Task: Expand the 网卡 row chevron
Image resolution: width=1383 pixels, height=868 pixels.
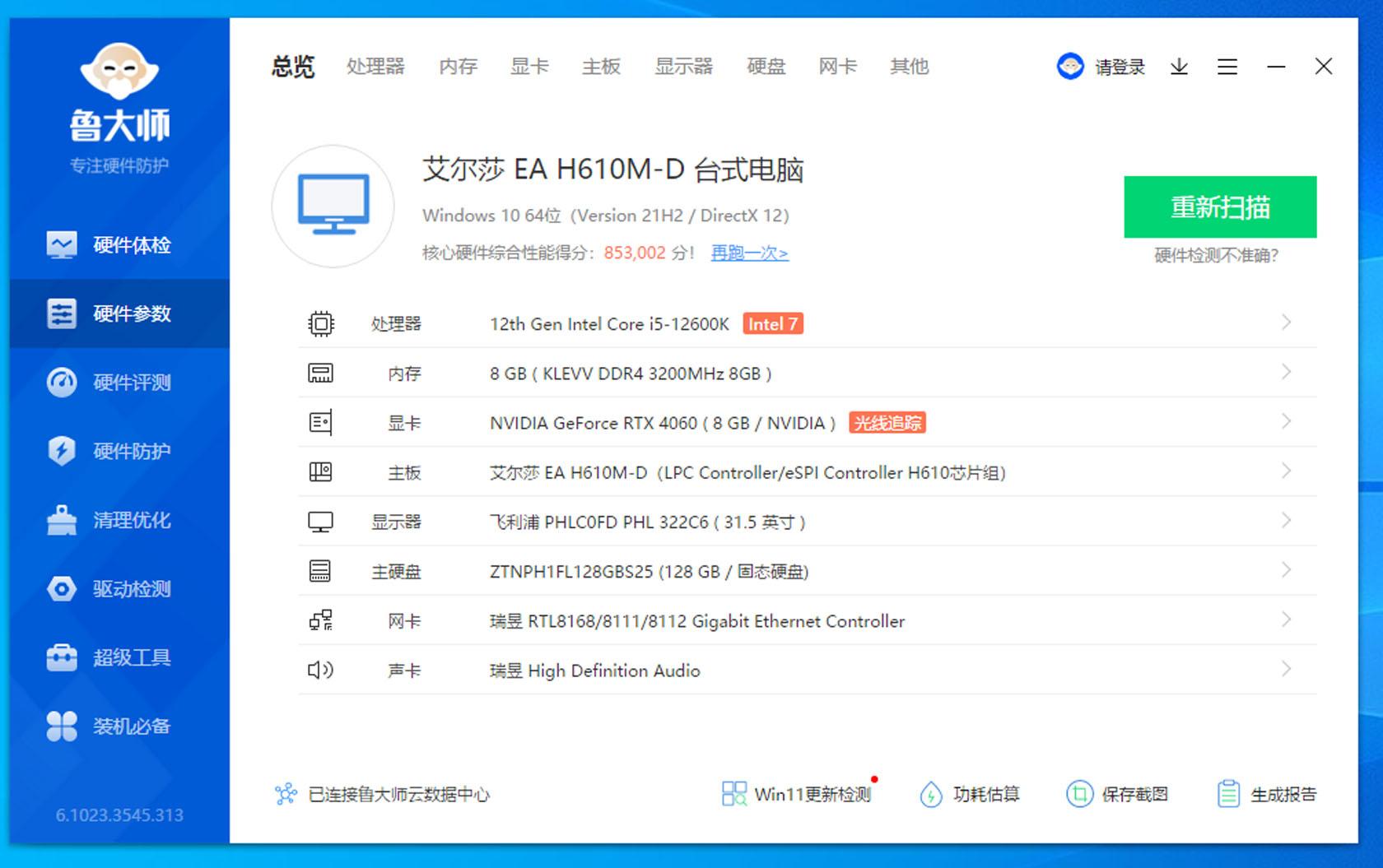Action: [x=1286, y=620]
